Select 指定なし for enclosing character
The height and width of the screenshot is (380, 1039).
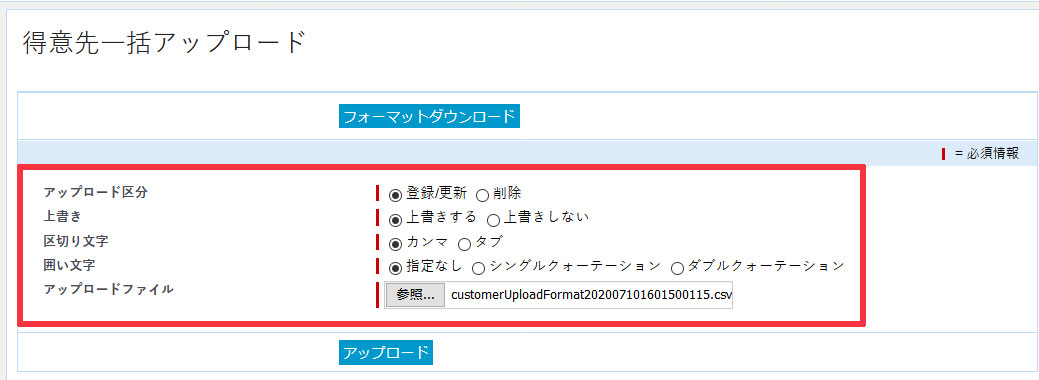click(395, 269)
